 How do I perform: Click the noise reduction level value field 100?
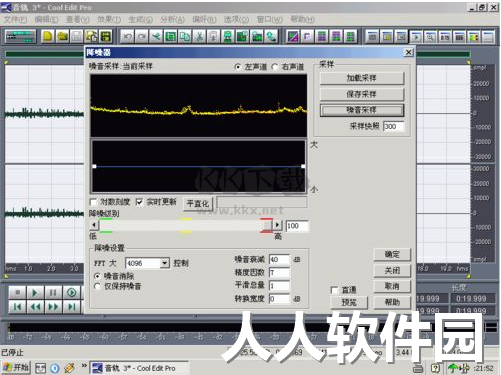297,226
